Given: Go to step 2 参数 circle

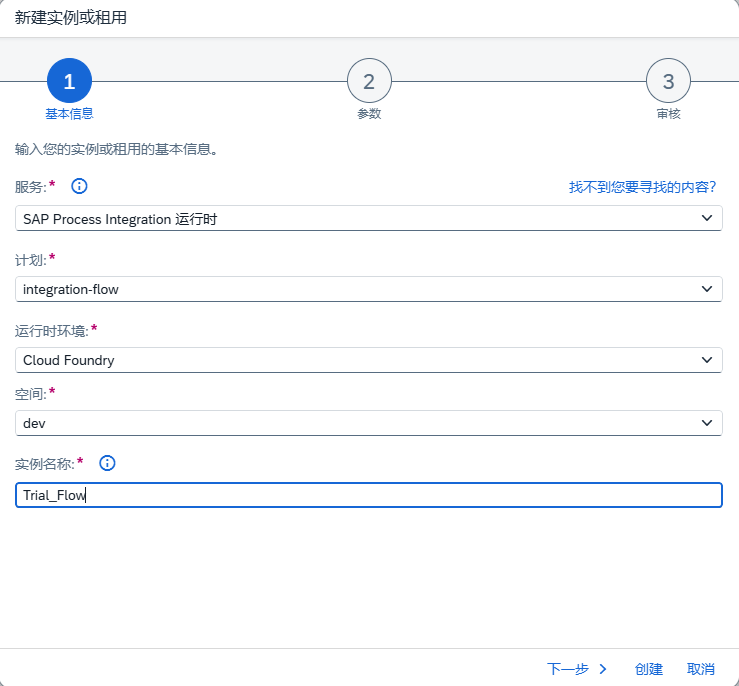Looking at the screenshot, I should pos(369,81).
